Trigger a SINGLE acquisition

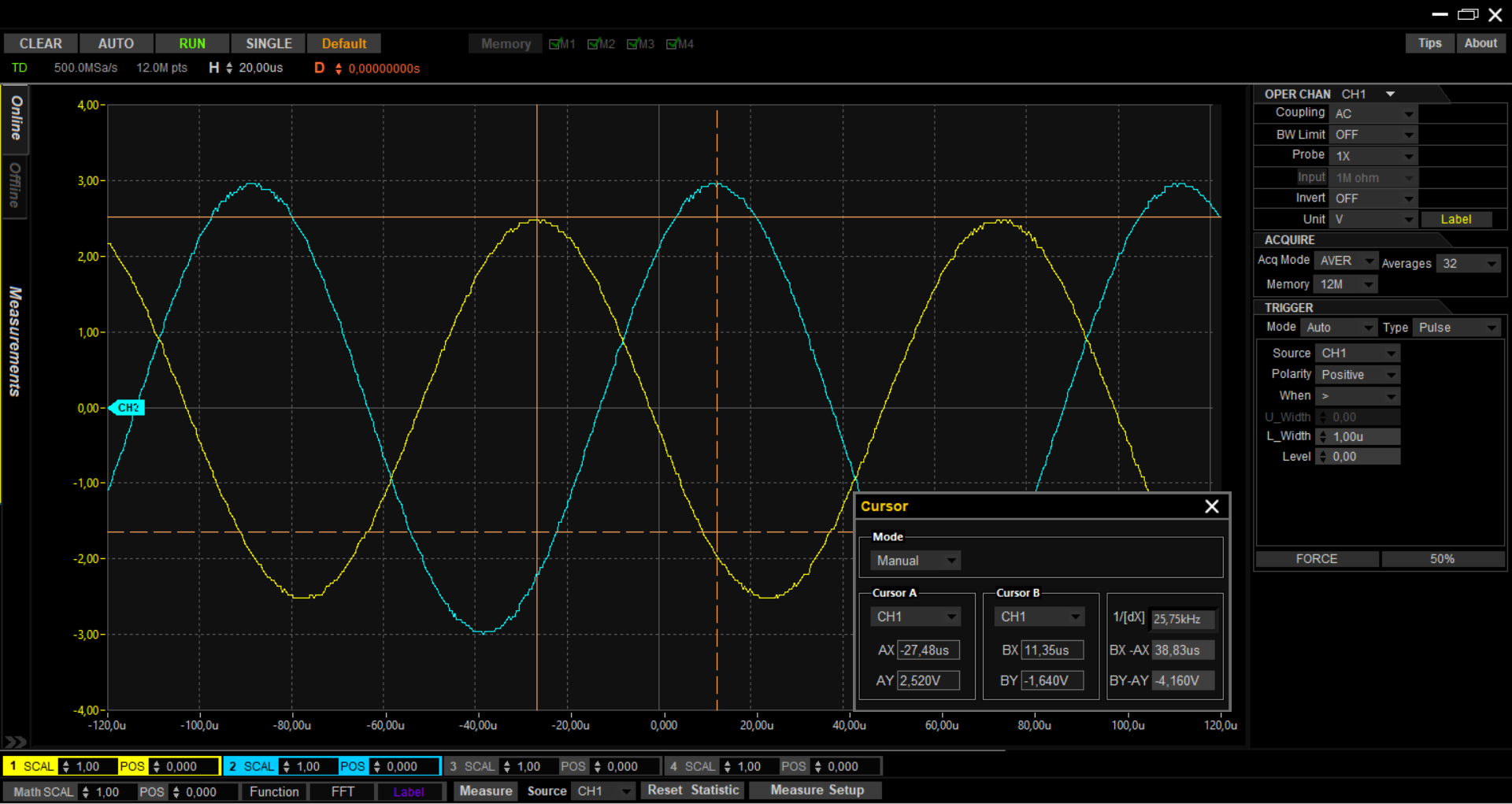(x=269, y=43)
